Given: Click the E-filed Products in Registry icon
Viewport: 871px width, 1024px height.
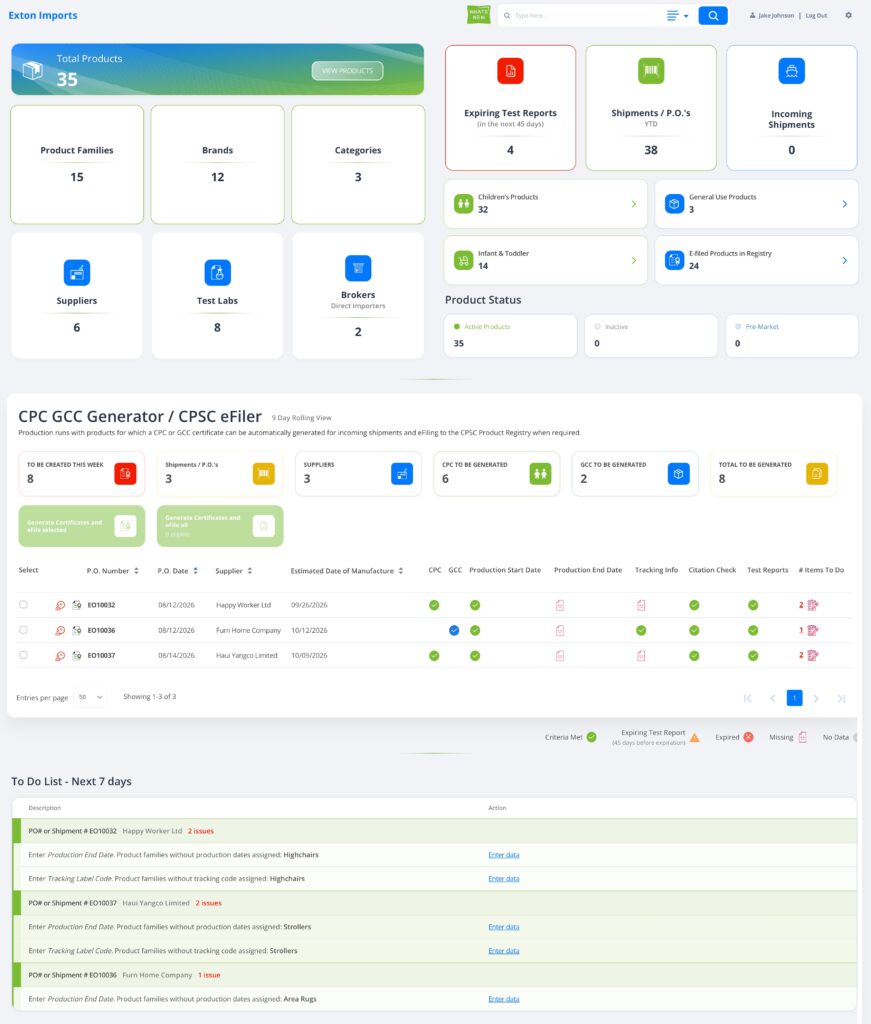Looking at the screenshot, I should click(x=674, y=261).
